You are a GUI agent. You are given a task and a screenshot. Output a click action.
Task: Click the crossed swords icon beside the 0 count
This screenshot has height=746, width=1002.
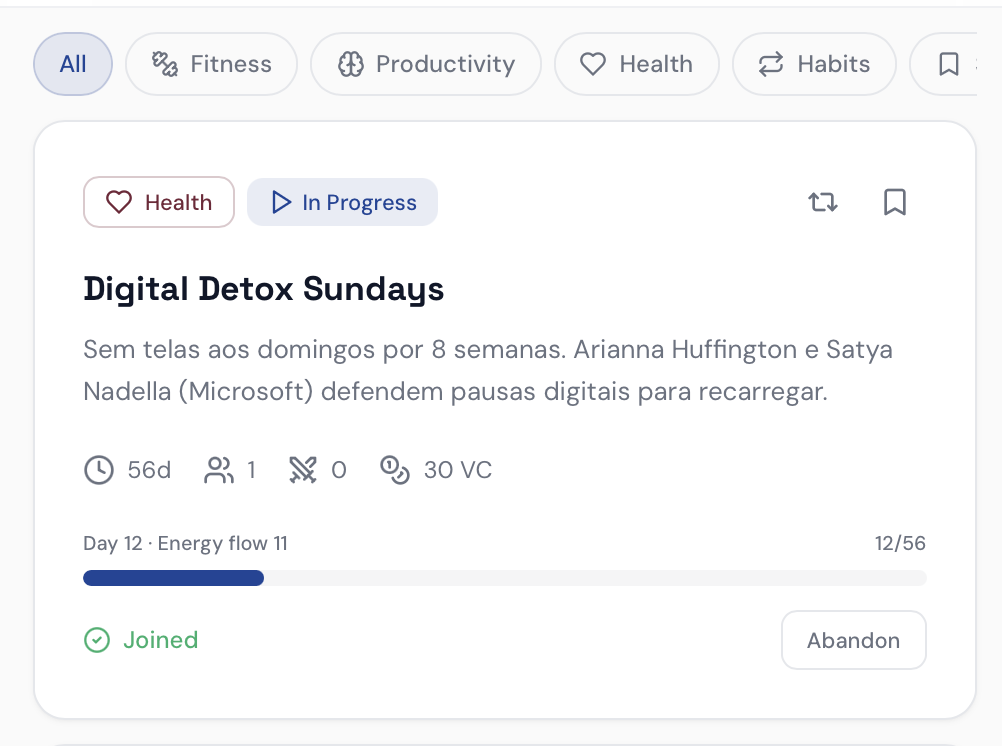pos(303,470)
